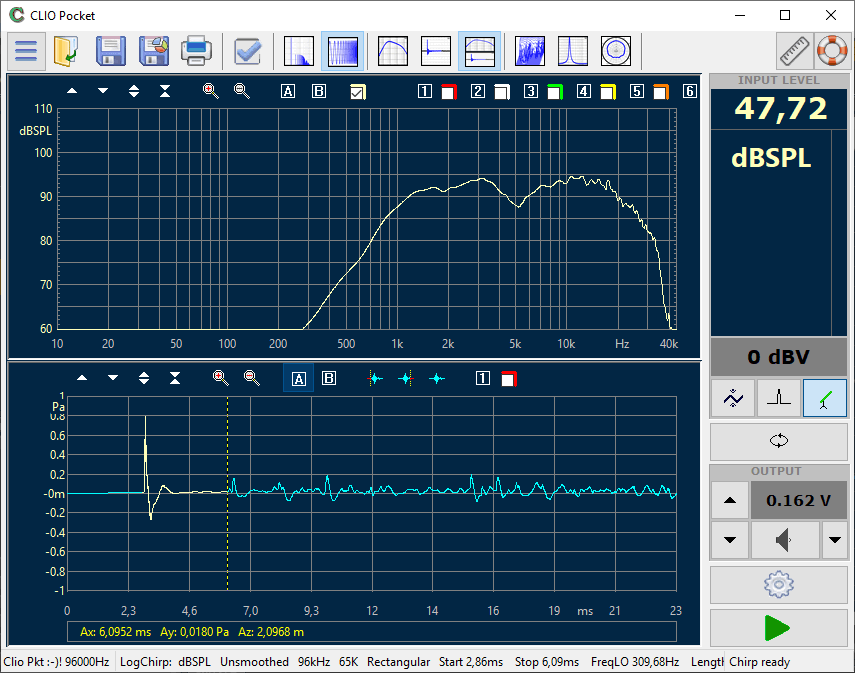Toggle the loop measurement button
This screenshot has height=673, width=855.
pos(778,441)
